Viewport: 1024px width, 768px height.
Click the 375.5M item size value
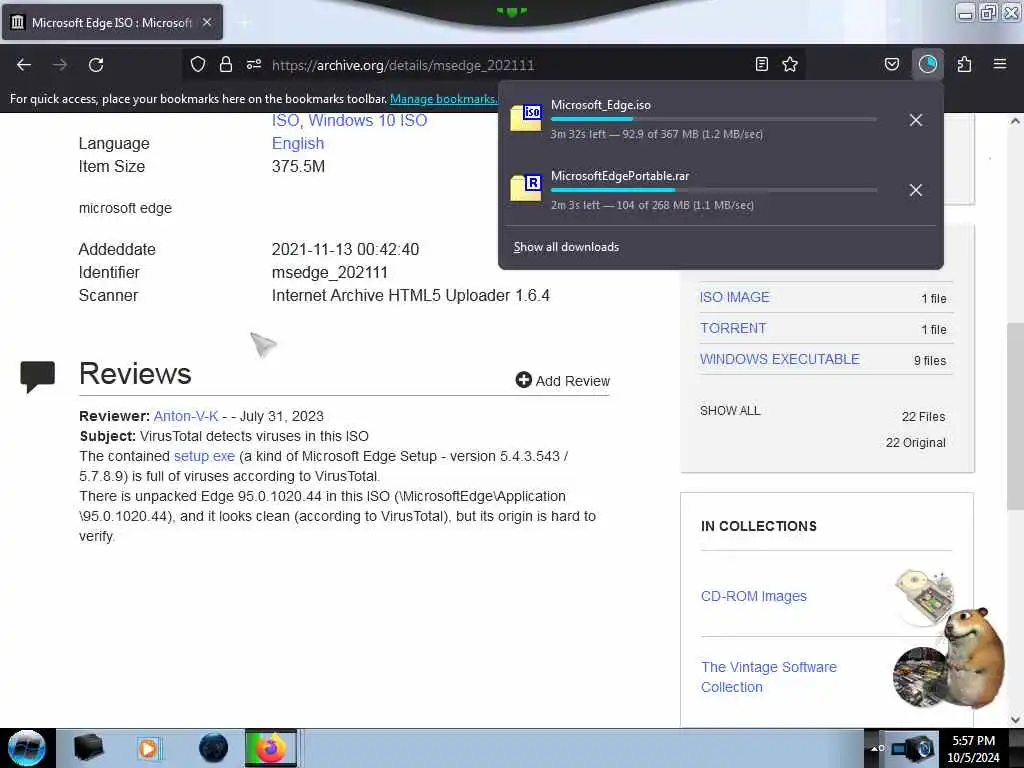click(298, 167)
